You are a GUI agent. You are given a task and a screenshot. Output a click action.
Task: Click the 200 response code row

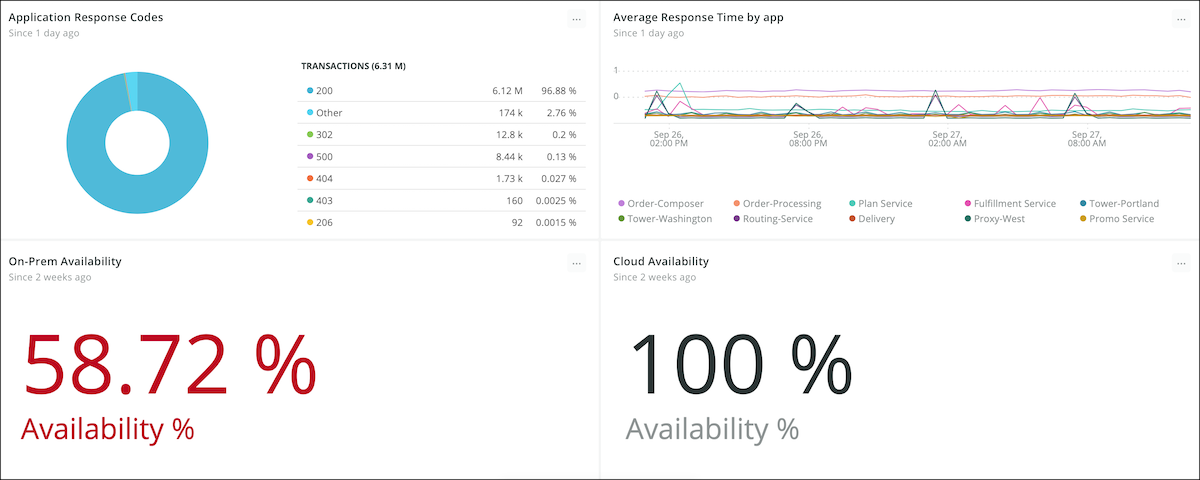[x=441, y=91]
